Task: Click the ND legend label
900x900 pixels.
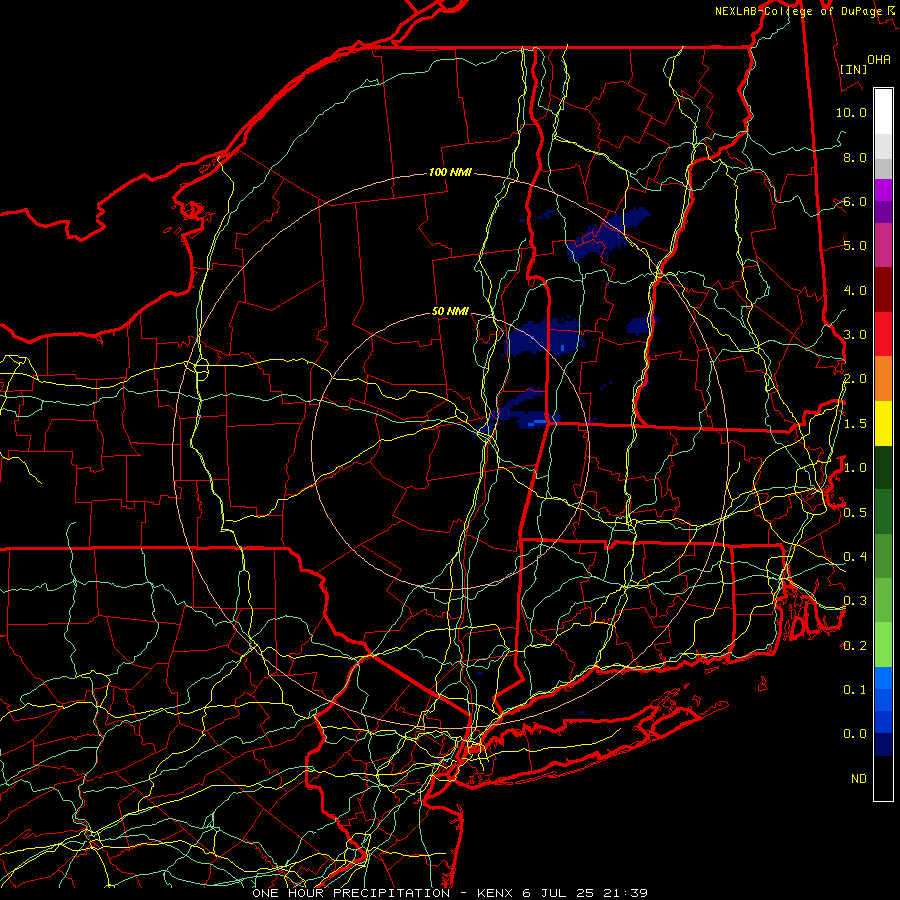Action: (859, 778)
